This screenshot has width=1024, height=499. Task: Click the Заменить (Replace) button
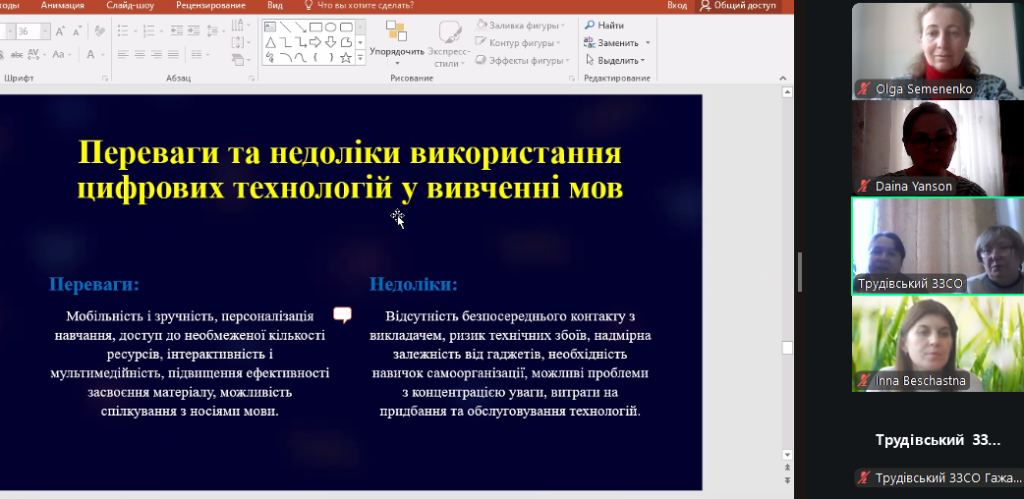pos(617,43)
